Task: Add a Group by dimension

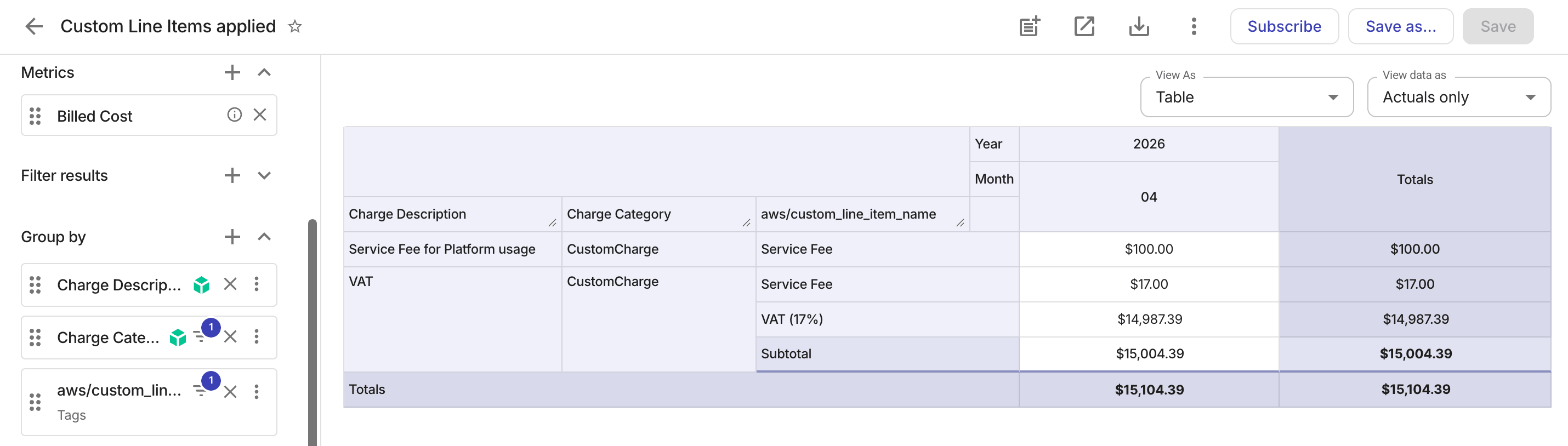Action: [x=232, y=236]
